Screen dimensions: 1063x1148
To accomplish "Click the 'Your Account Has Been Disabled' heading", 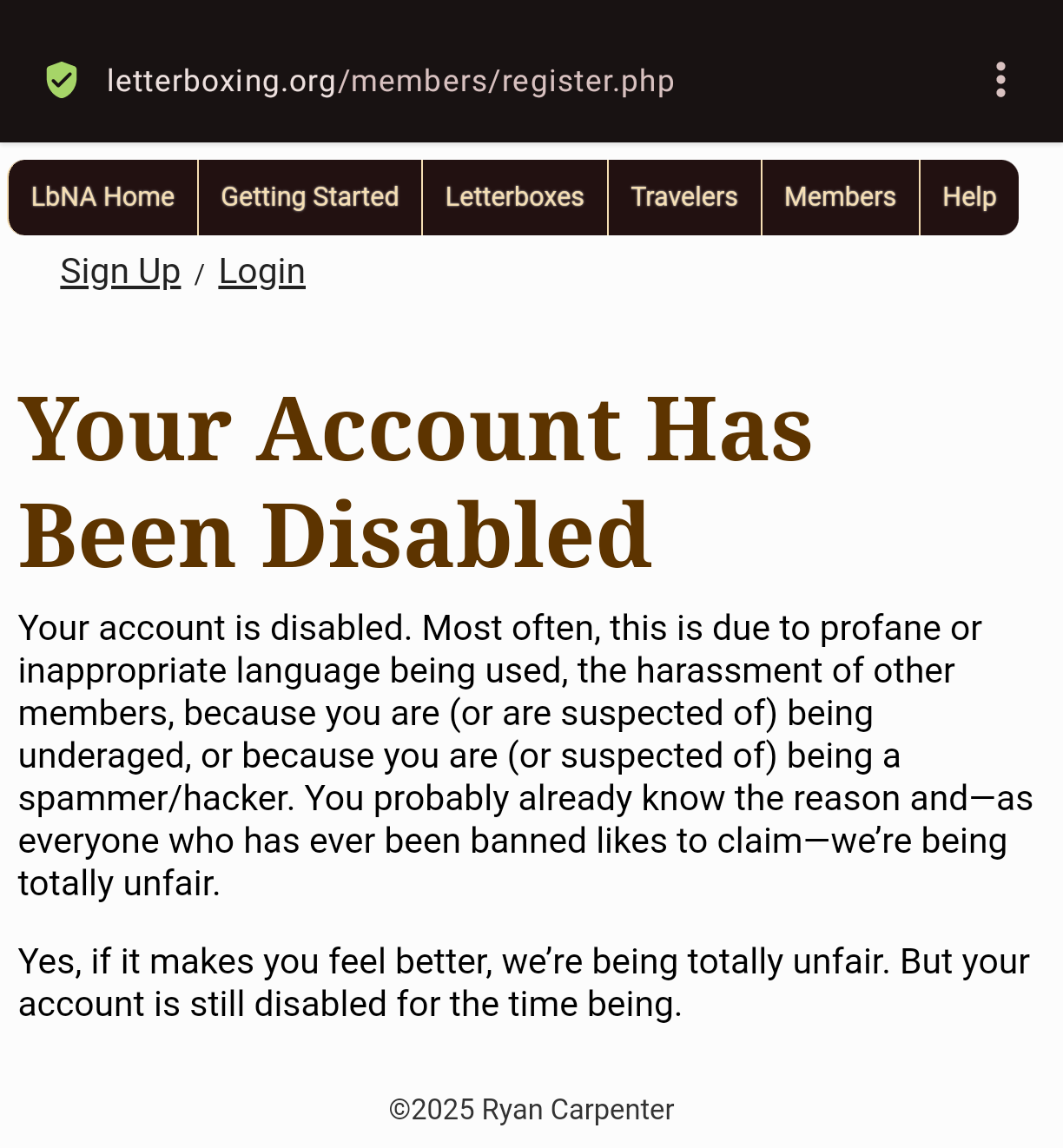I will [415, 481].
